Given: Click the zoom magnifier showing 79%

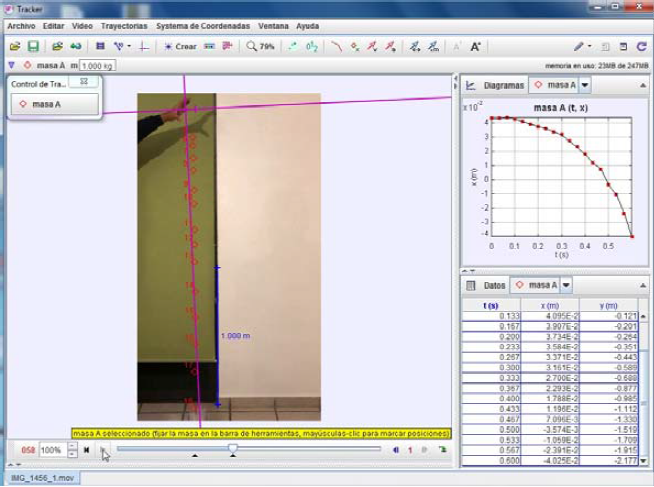Looking at the screenshot, I should click(255, 46).
